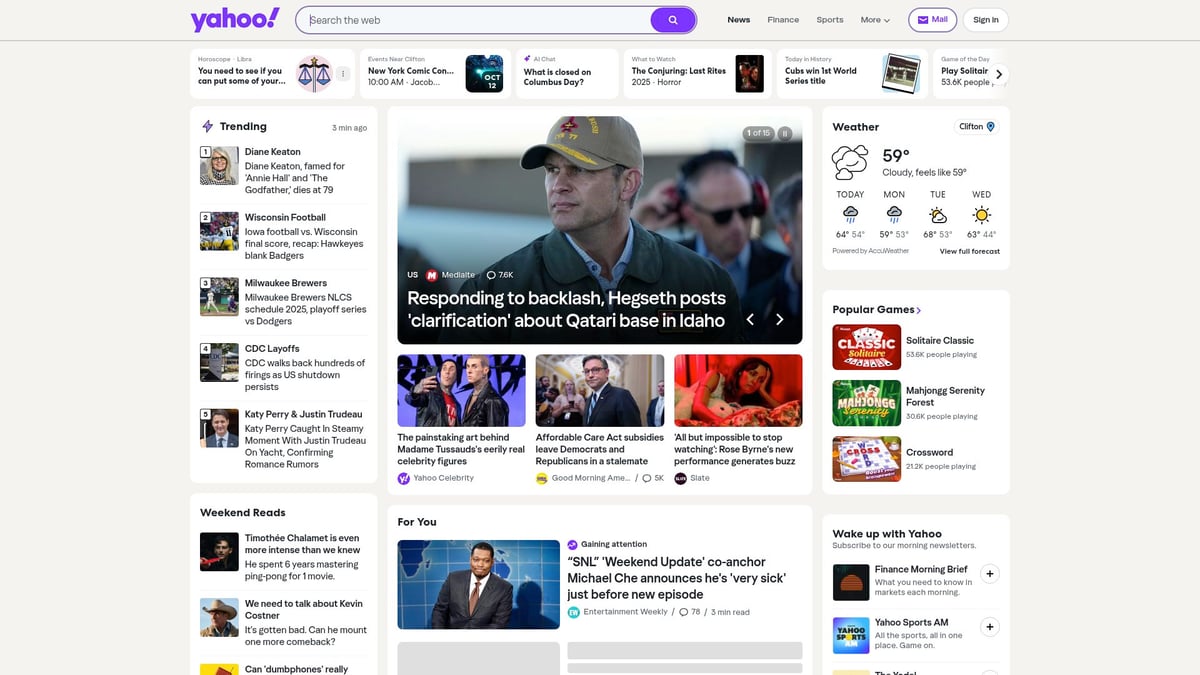Click the Clifton location pin icon

(991, 127)
